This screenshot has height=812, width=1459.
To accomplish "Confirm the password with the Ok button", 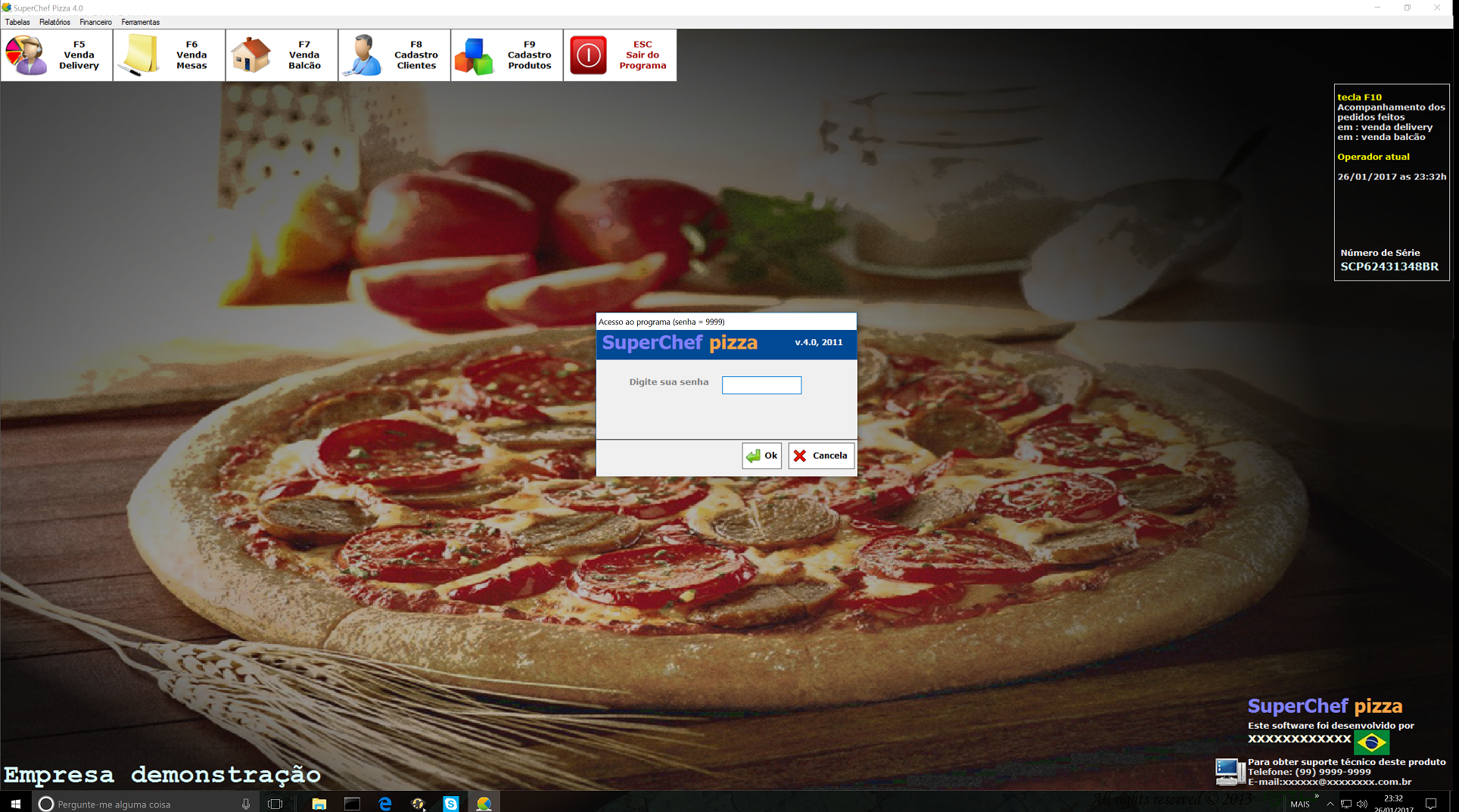I will point(761,456).
